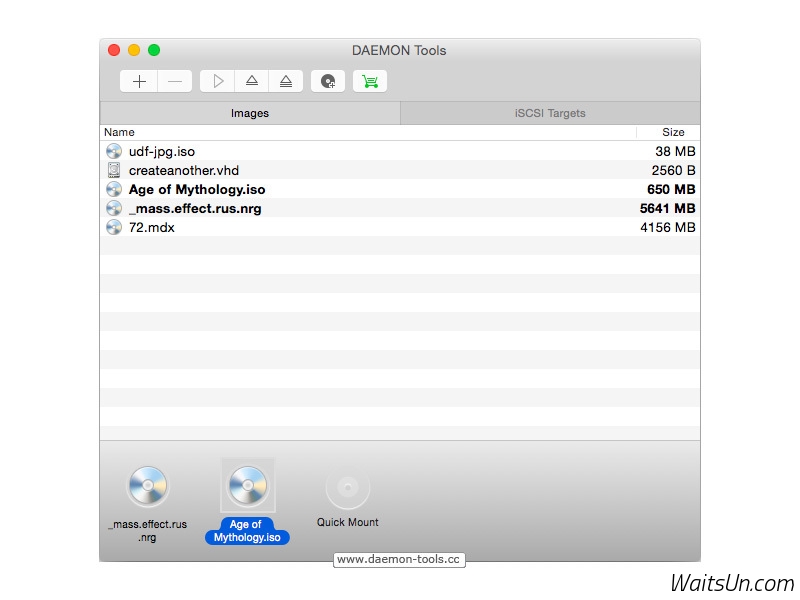
Task: Select the udf-jpg.iso row
Action: tap(400, 151)
